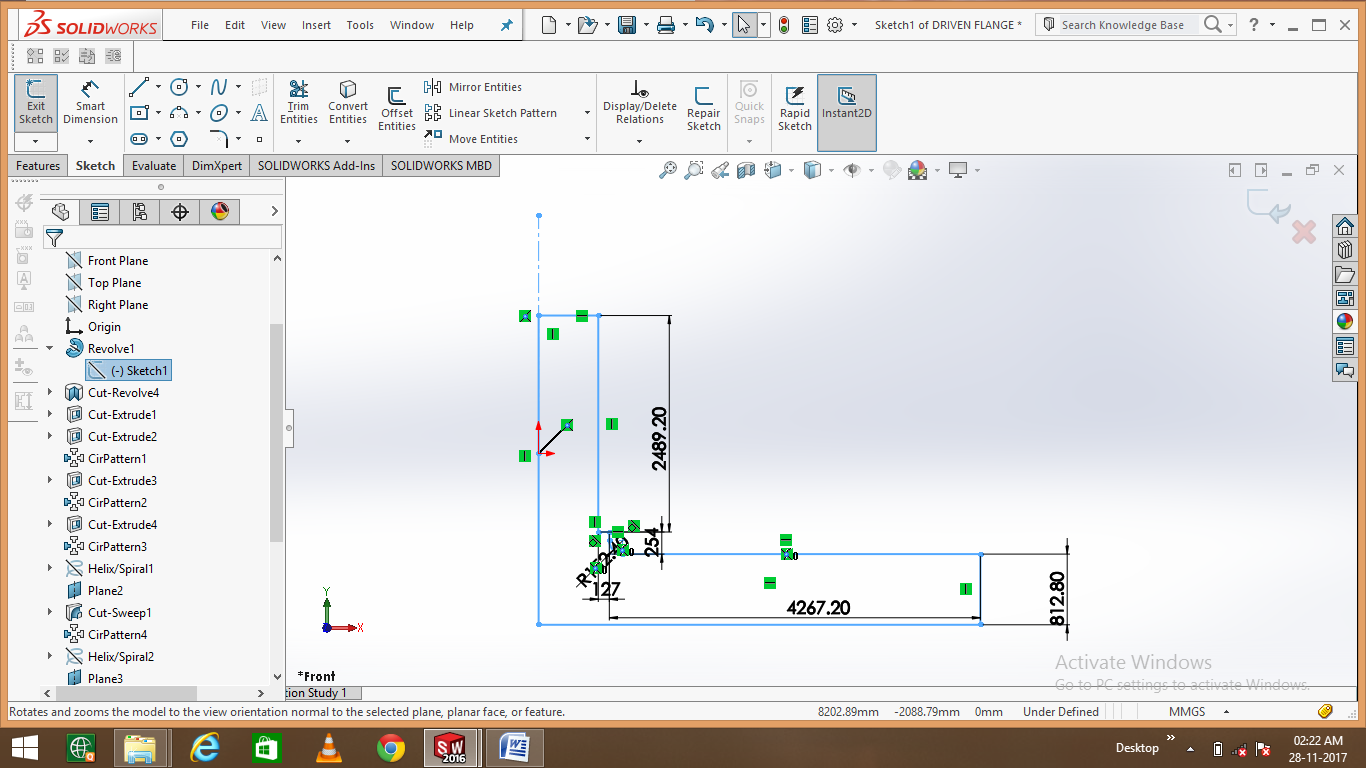Run the Repair Sketch tool
1366x768 pixels.
[703, 105]
